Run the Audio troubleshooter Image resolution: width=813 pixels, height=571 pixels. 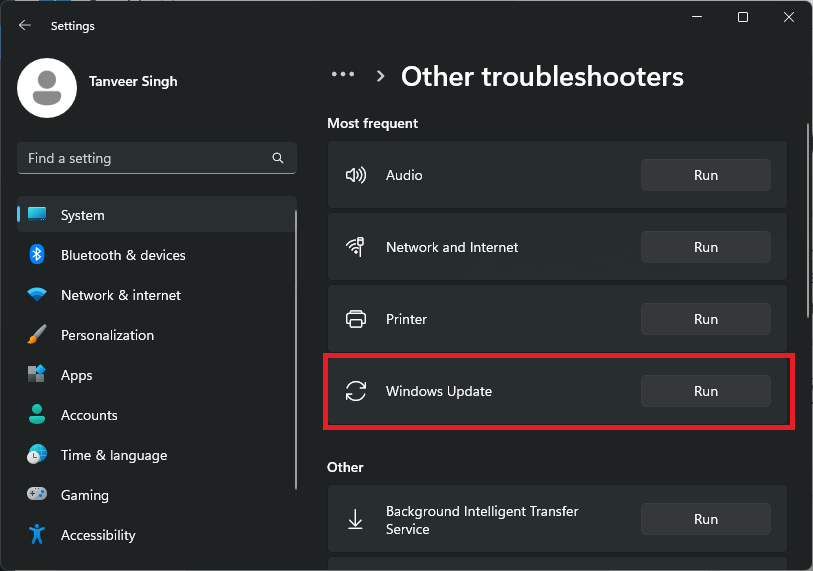(706, 175)
